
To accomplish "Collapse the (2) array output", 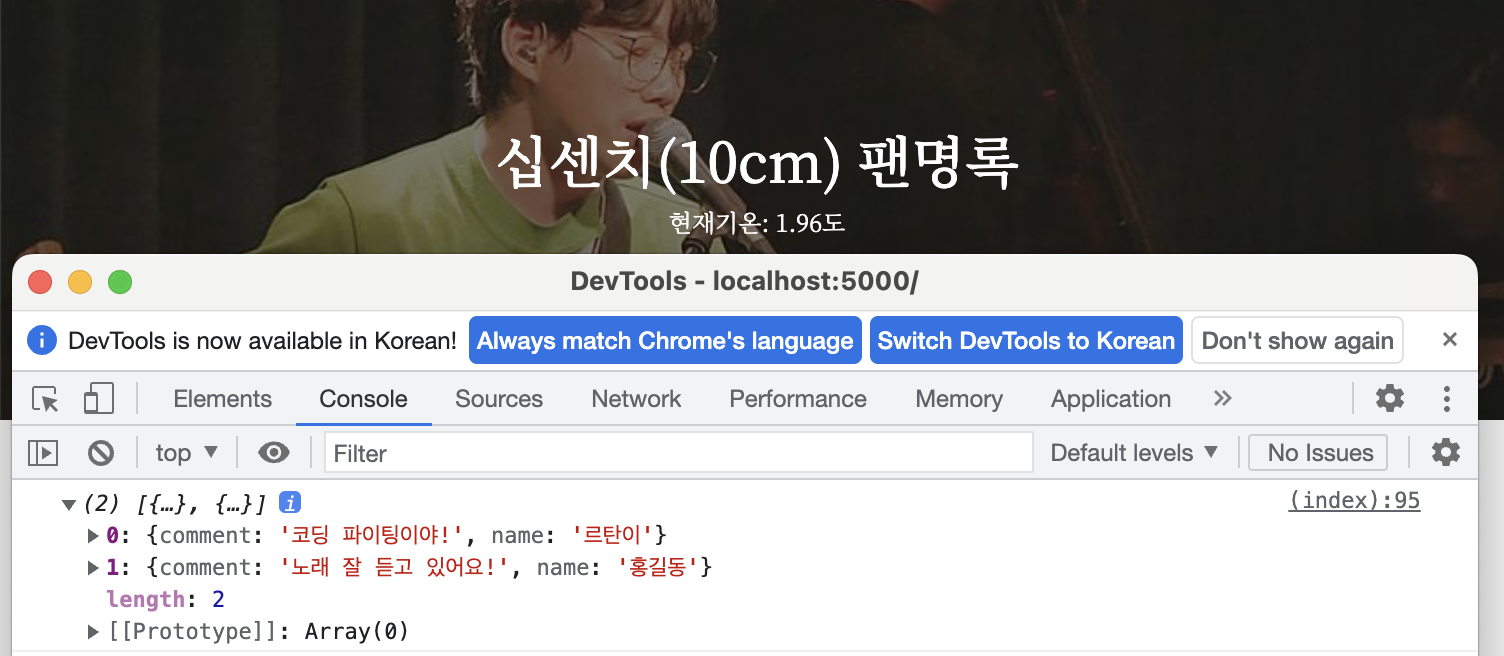I will point(68,504).
